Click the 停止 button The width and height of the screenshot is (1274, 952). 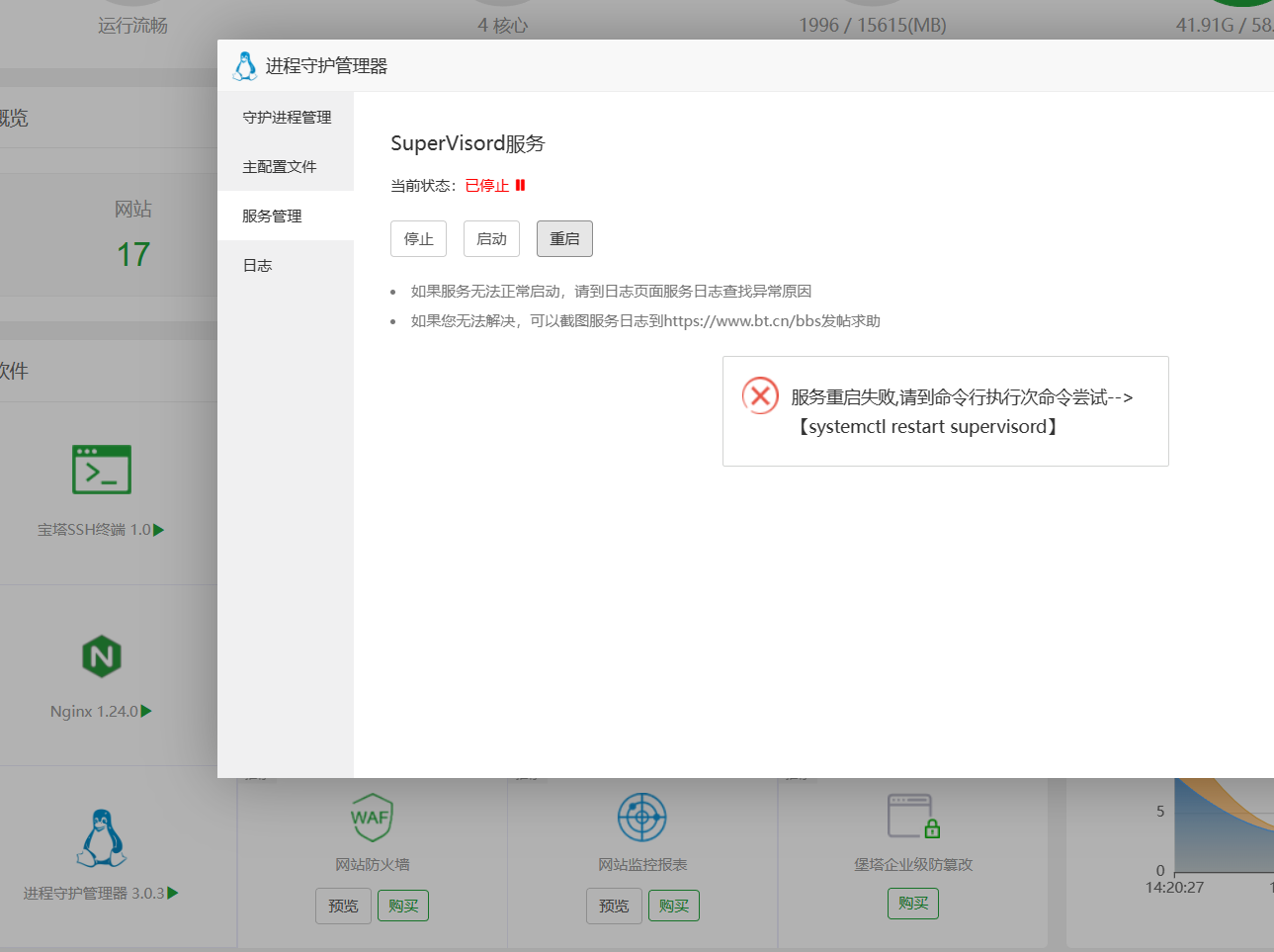click(418, 238)
